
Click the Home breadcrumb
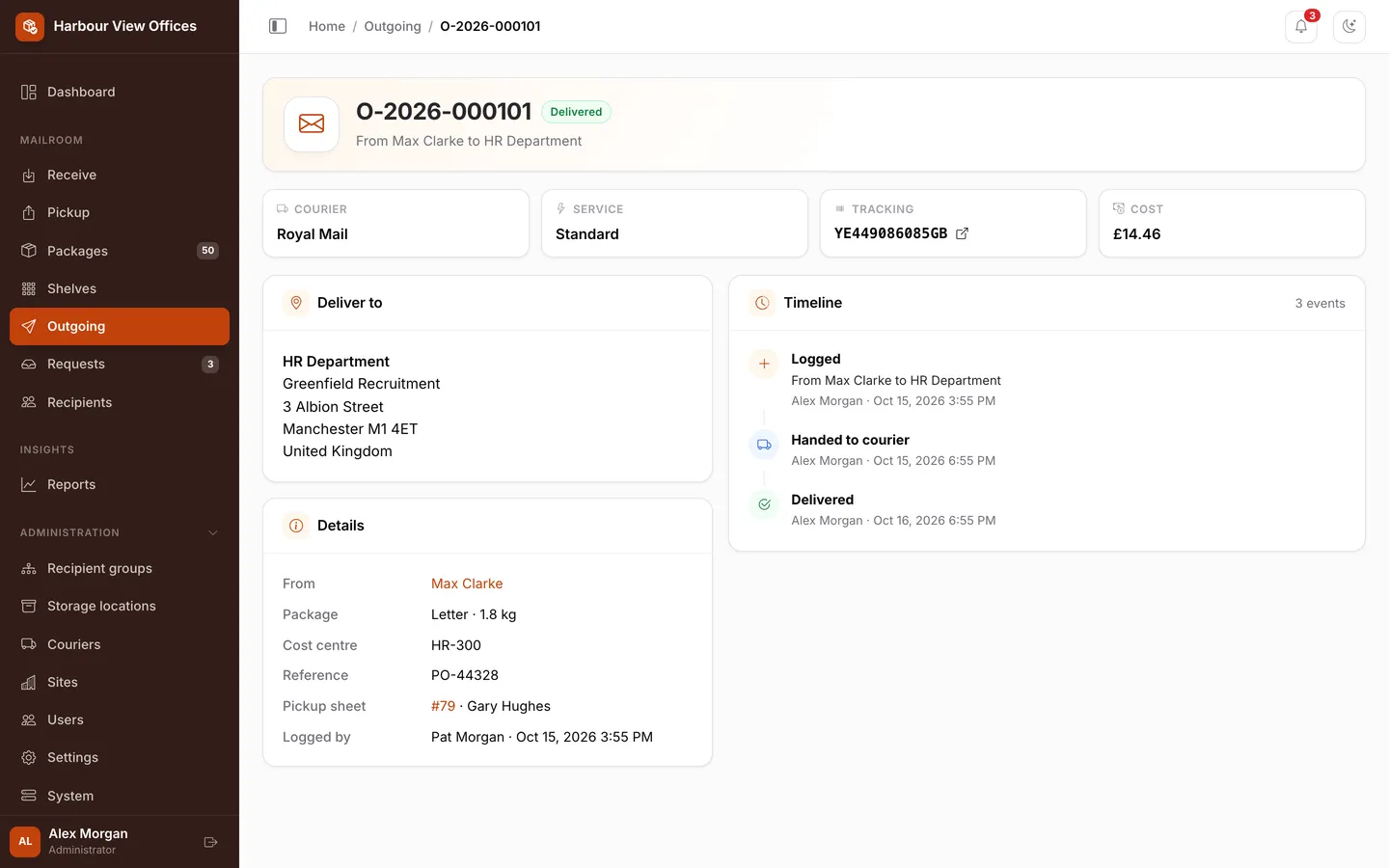click(327, 26)
